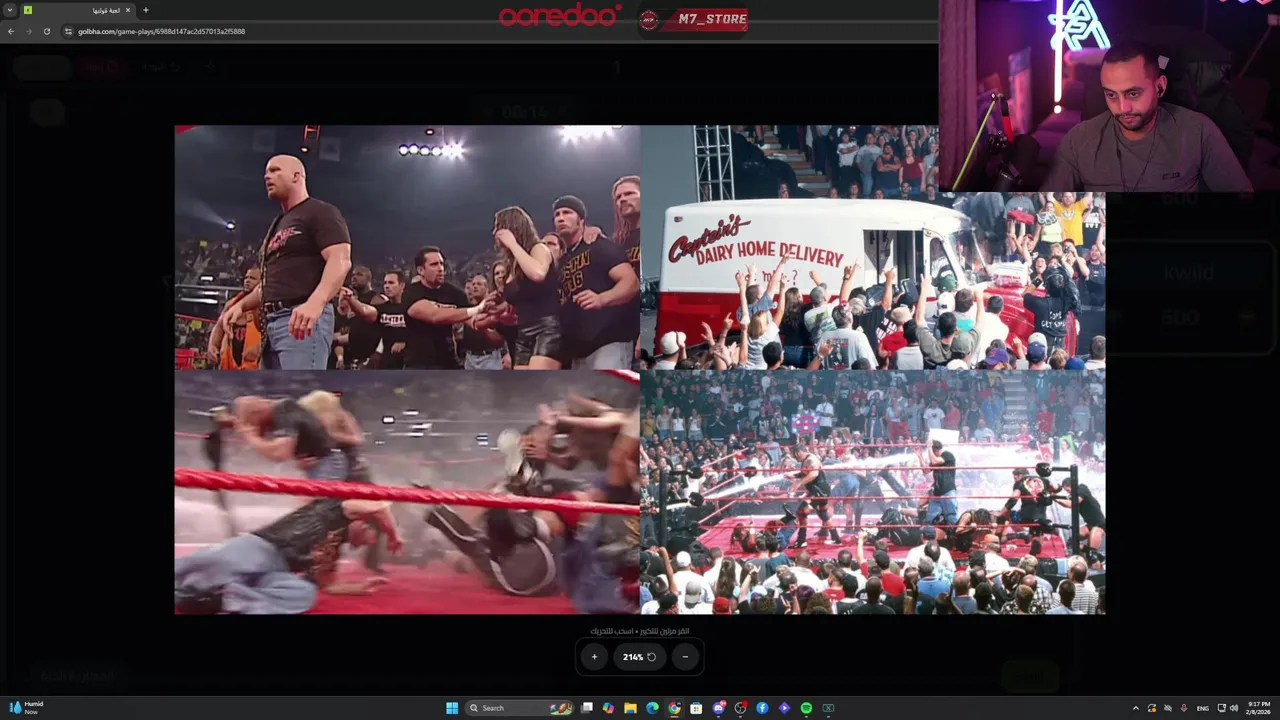Viewport: 1280px width, 720px height.
Task: Open the volume speaker tray icon
Action: click(1233, 708)
